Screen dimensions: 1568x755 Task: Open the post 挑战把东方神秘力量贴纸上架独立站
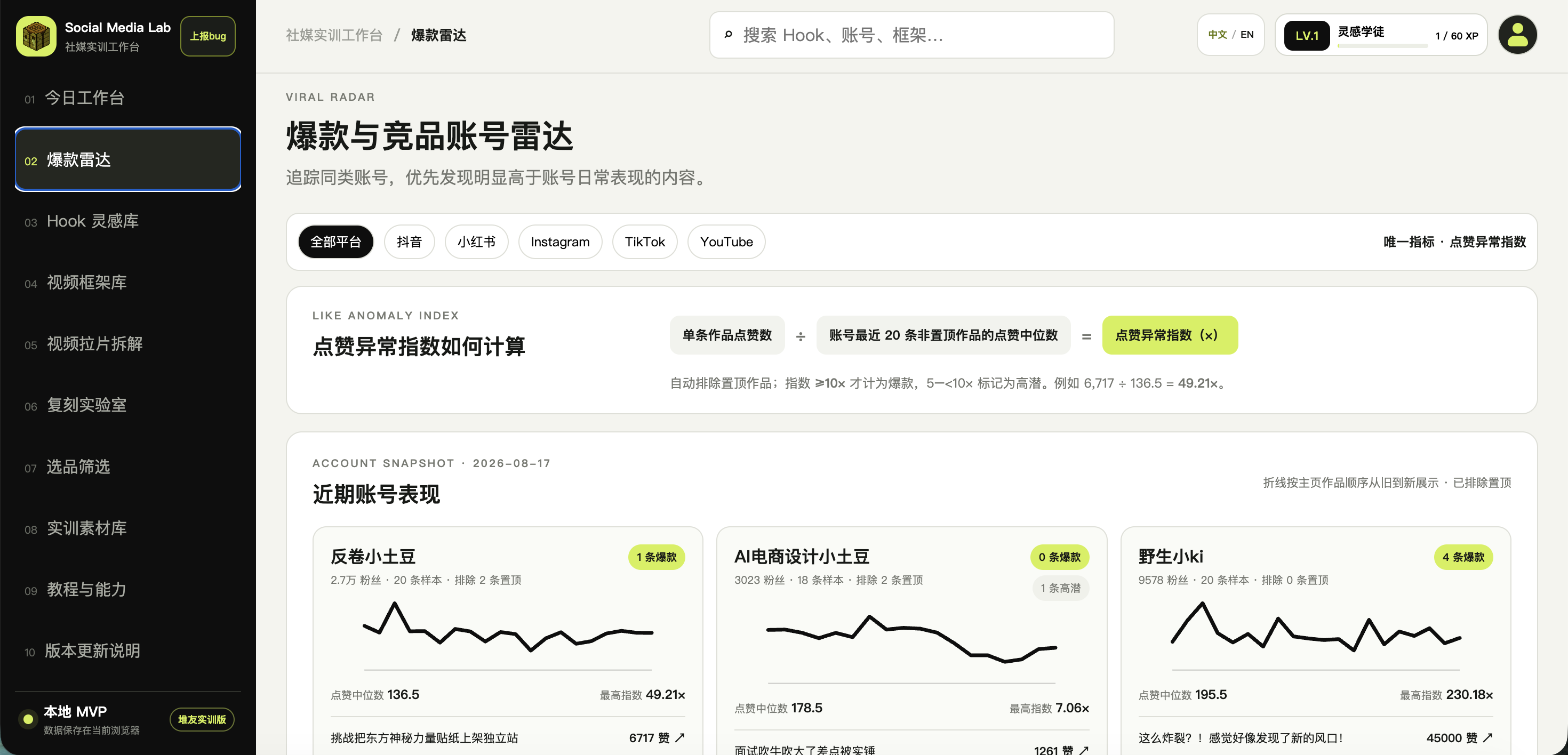[x=423, y=737]
